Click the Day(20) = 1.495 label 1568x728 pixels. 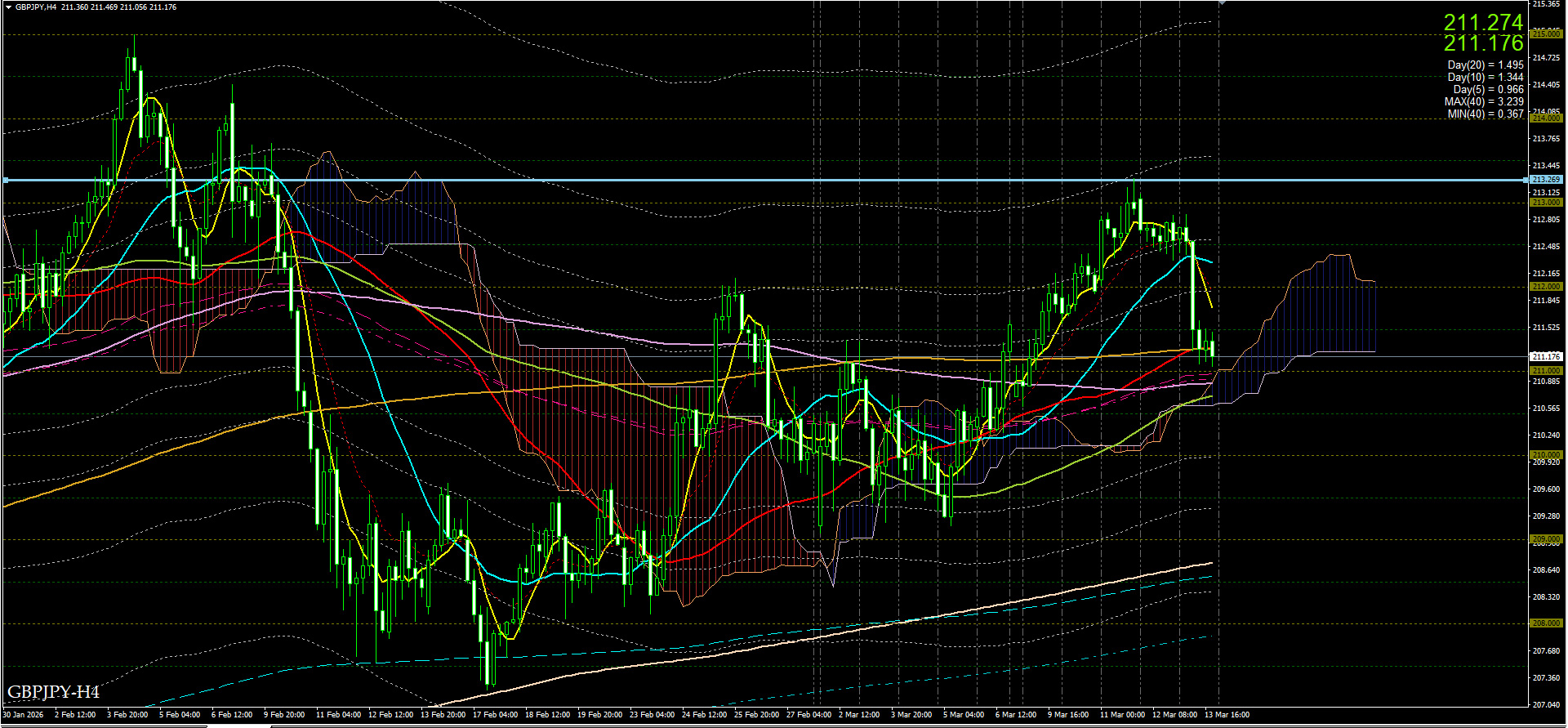coord(1486,65)
